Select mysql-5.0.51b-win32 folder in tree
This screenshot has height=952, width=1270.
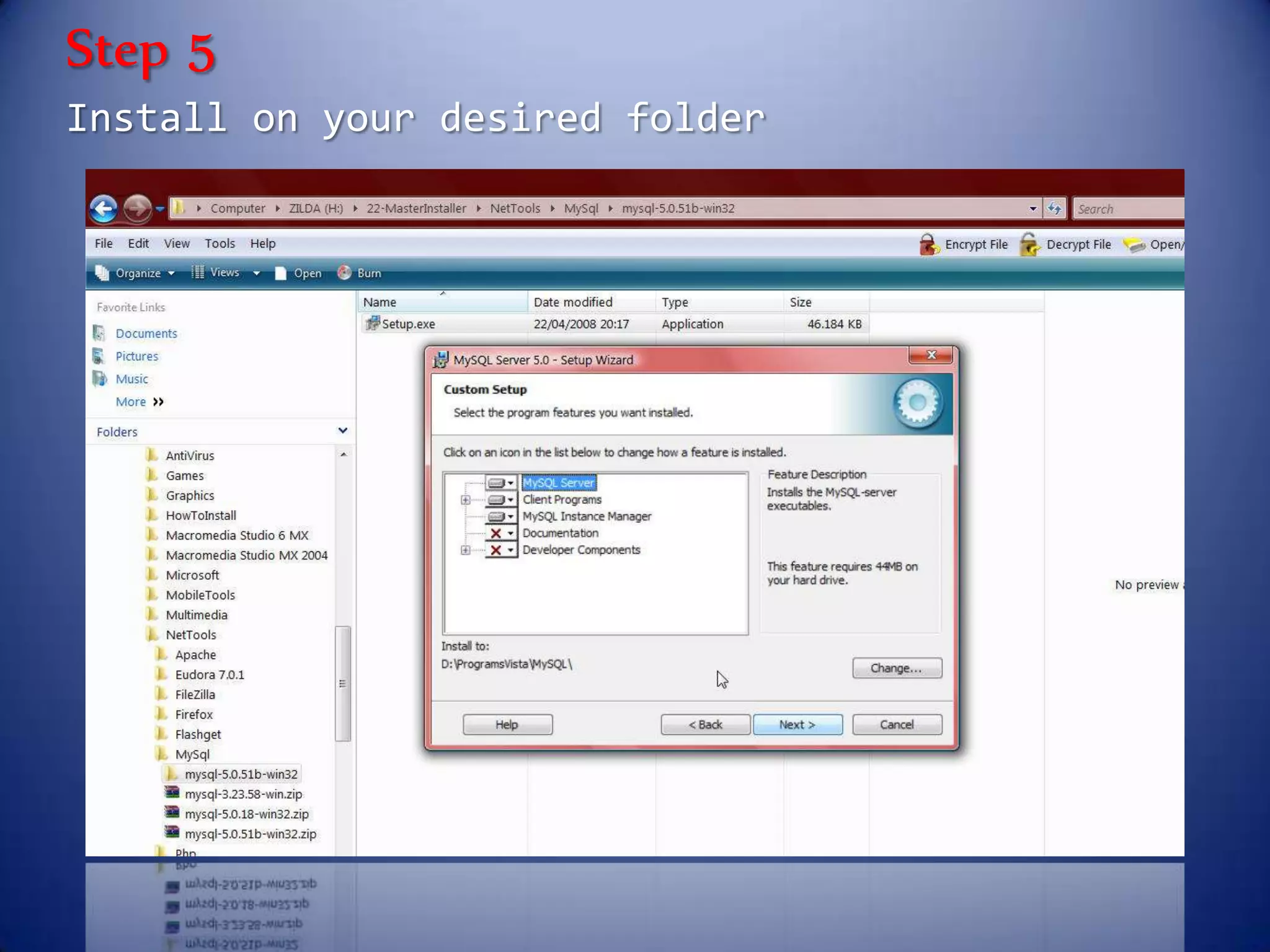tap(241, 774)
